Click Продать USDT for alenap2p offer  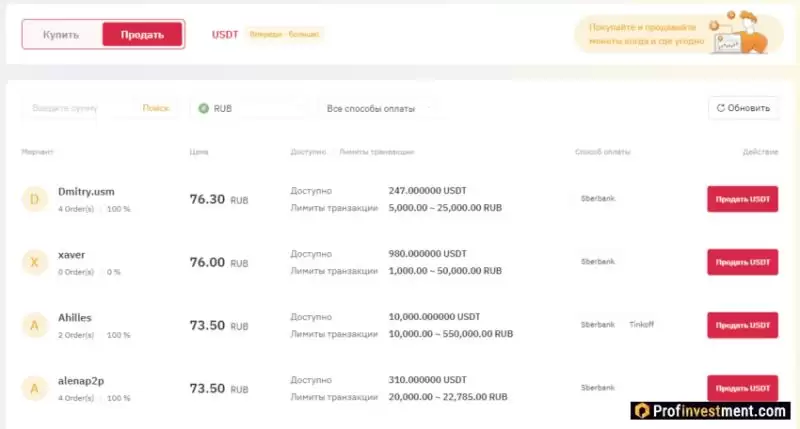[x=742, y=388]
